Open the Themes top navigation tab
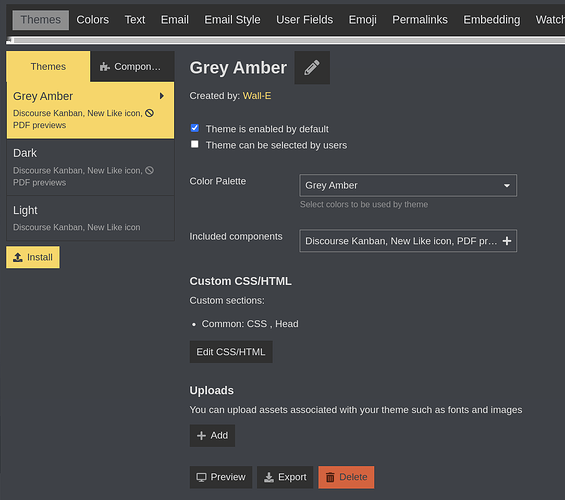Screen dimensions: 565x500 (x=41, y=20)
